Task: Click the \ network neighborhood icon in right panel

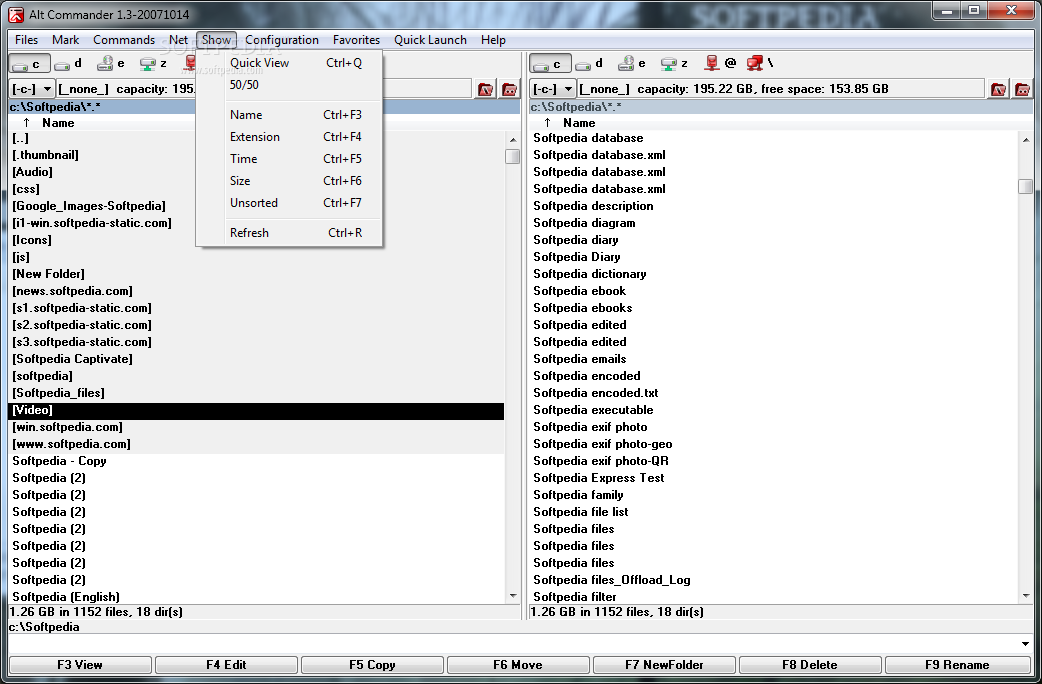Action: pyautogui.click(x=760, y=63)
